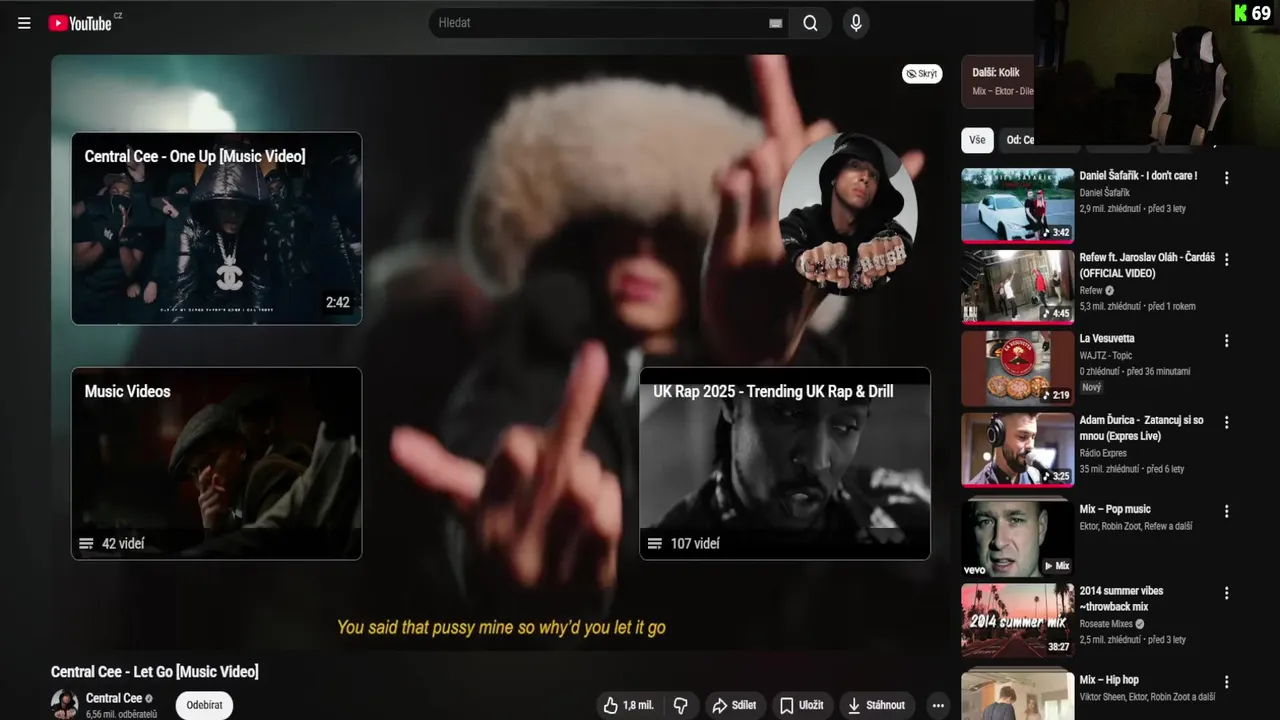Screen dimensions: 1280x720
Task: Click '42 videí' playlist count label
Action: pos(123,544)
